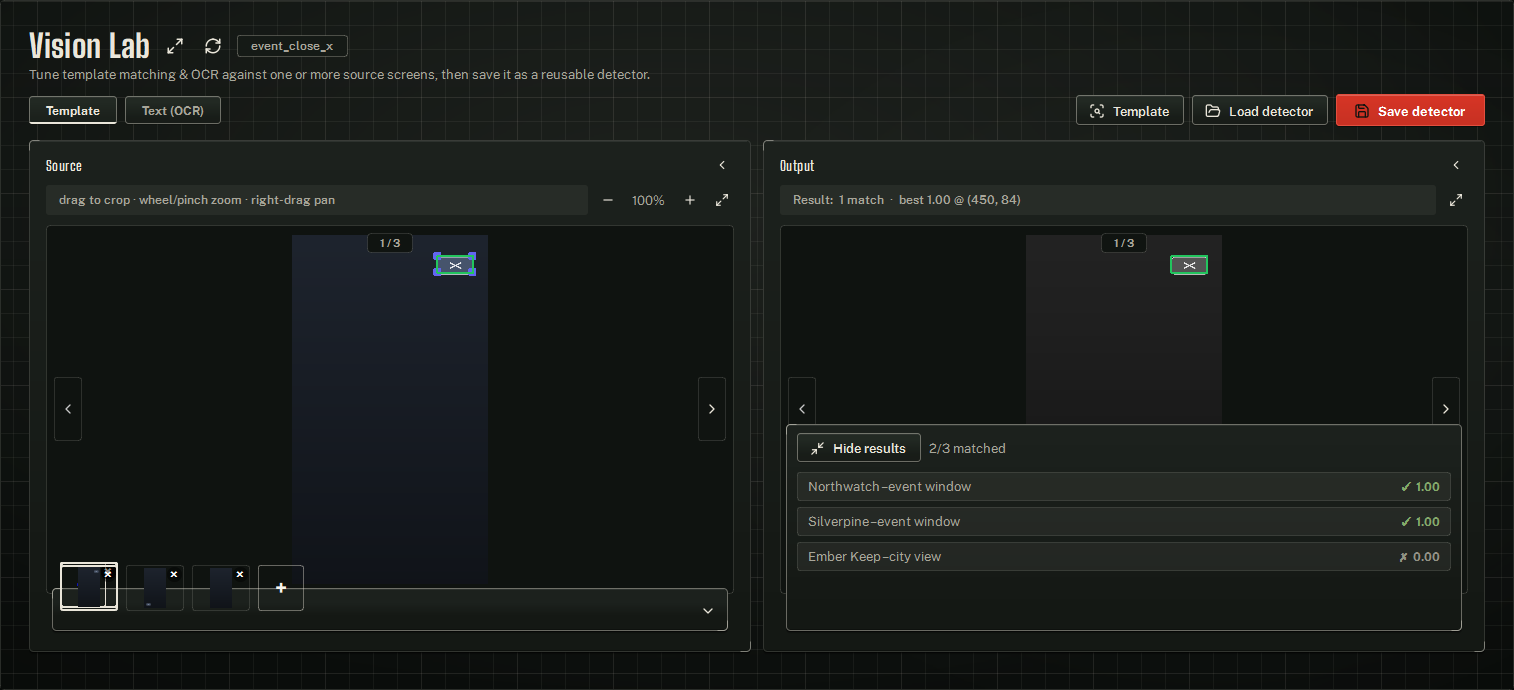Click the red Save detector button
Screen dimensions: 1514x690
pos(1410,111)
